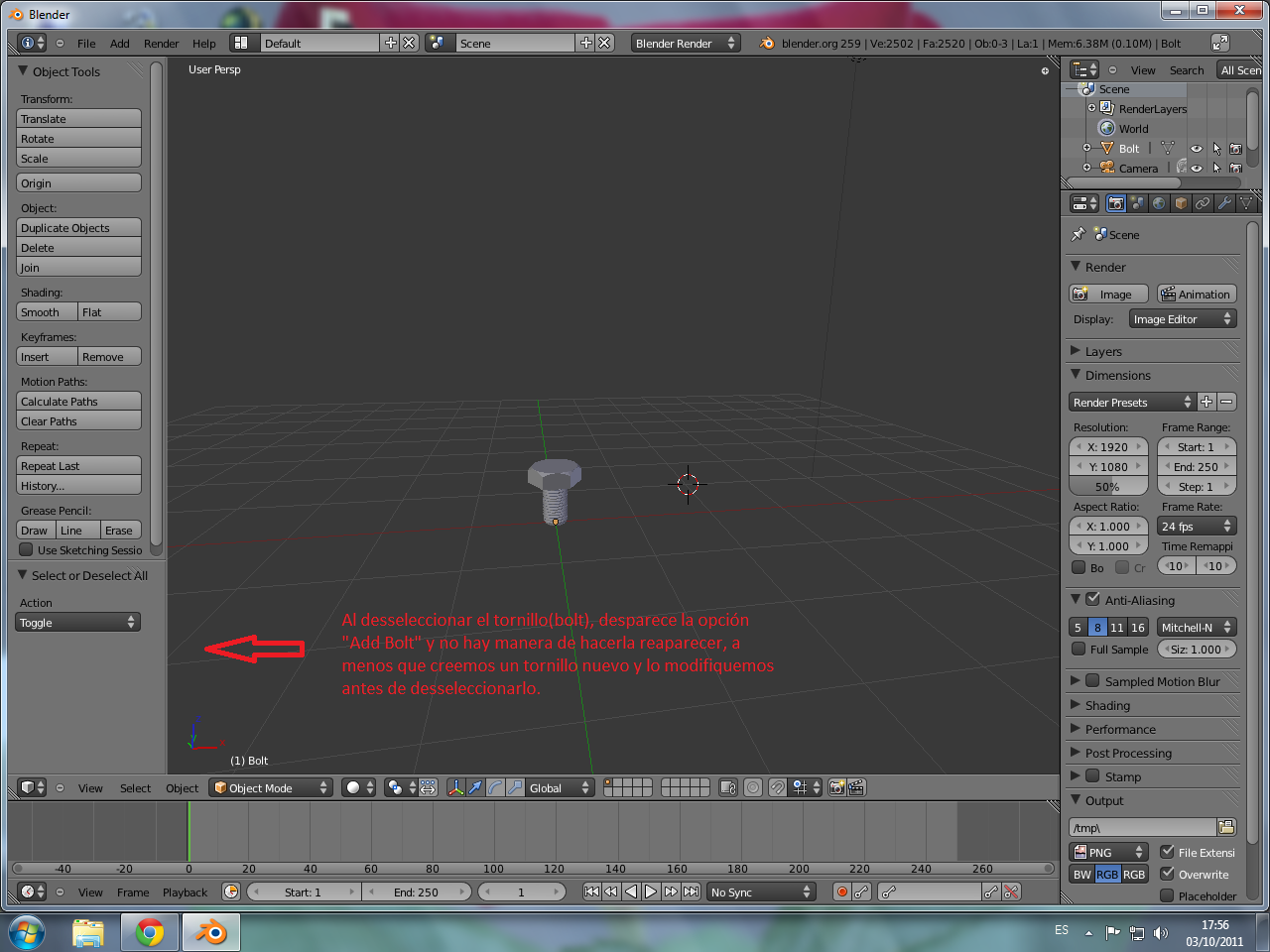Open the Render menu

click(162, 44)
